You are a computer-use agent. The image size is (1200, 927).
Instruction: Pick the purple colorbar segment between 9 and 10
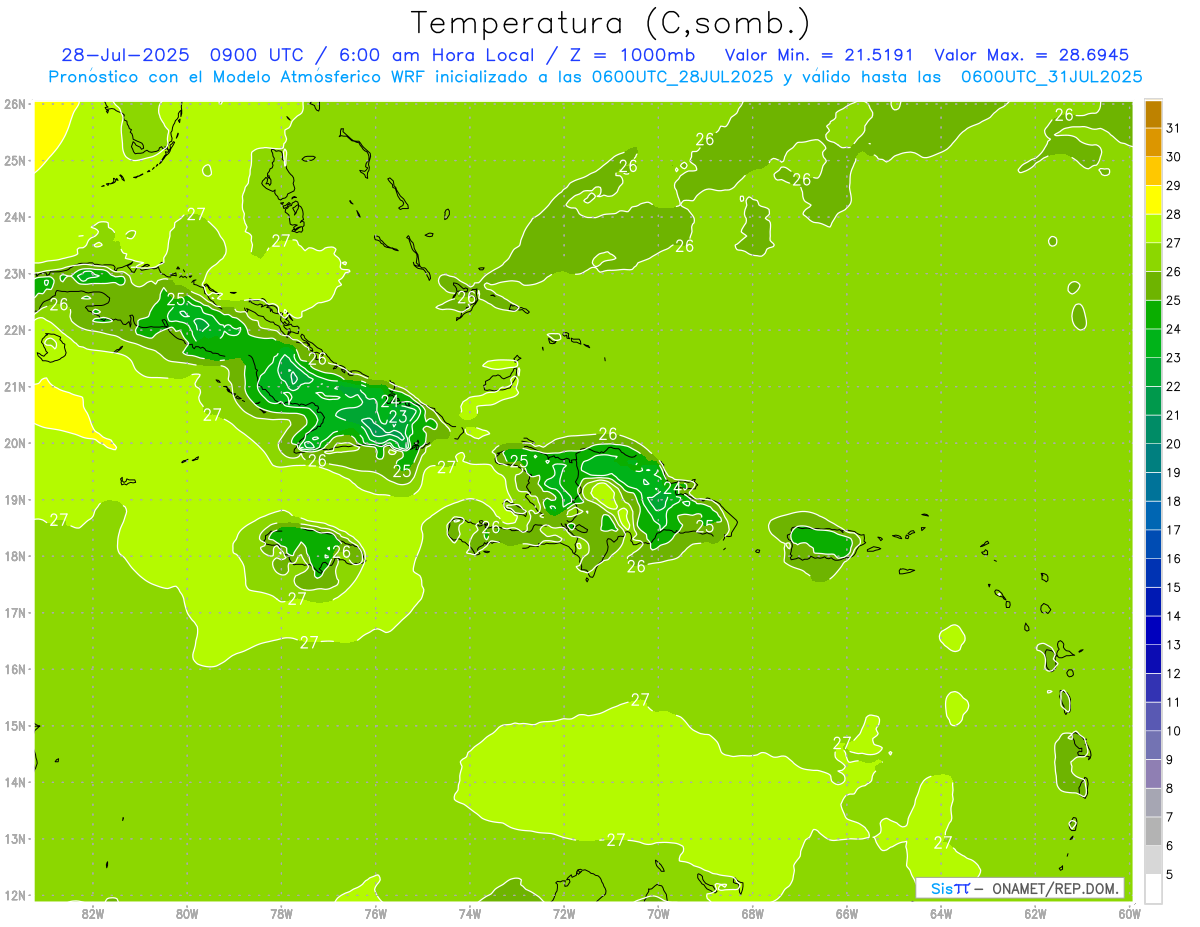click(x=1153, y=745)
